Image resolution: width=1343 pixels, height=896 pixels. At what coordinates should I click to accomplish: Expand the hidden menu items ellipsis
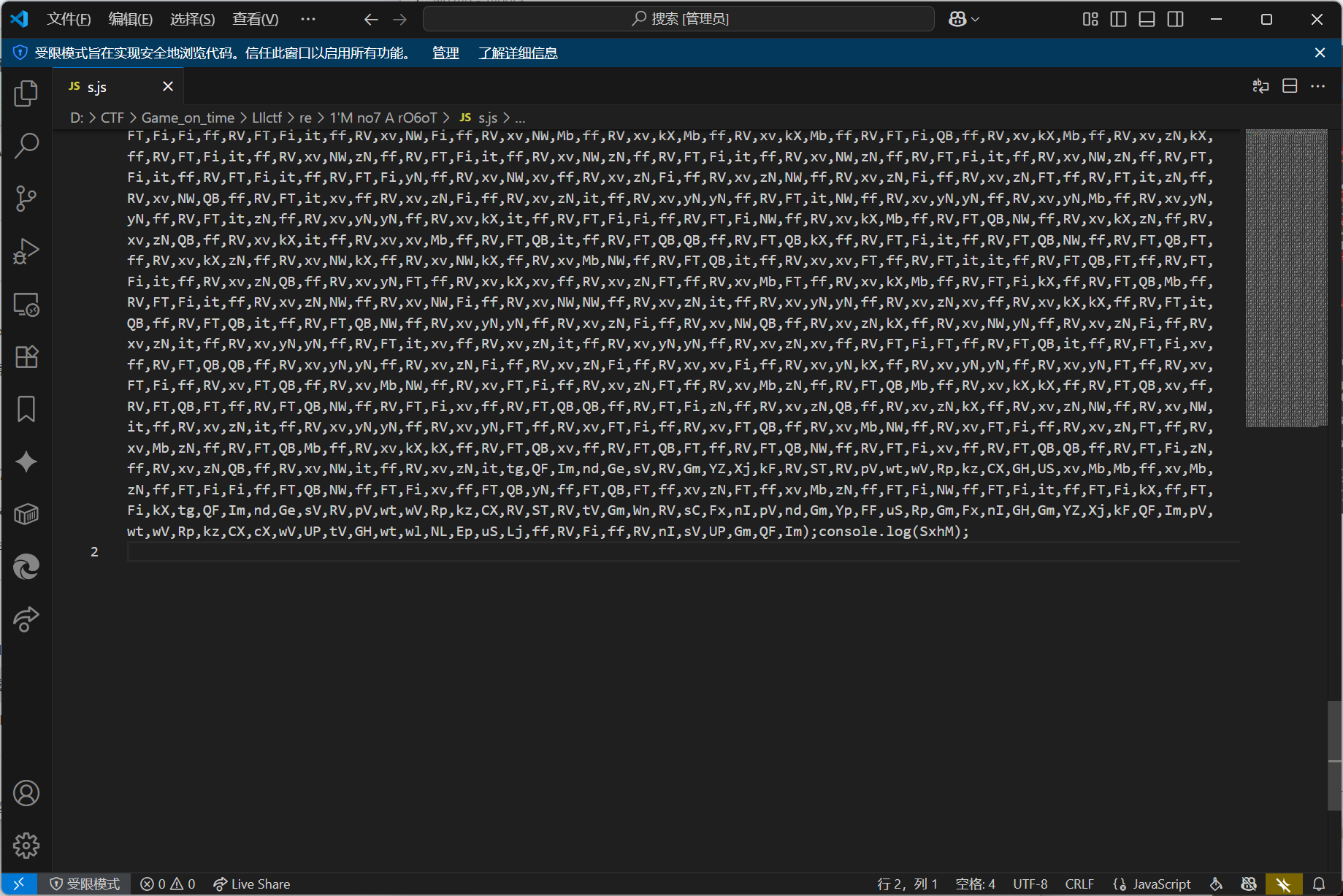308,19
